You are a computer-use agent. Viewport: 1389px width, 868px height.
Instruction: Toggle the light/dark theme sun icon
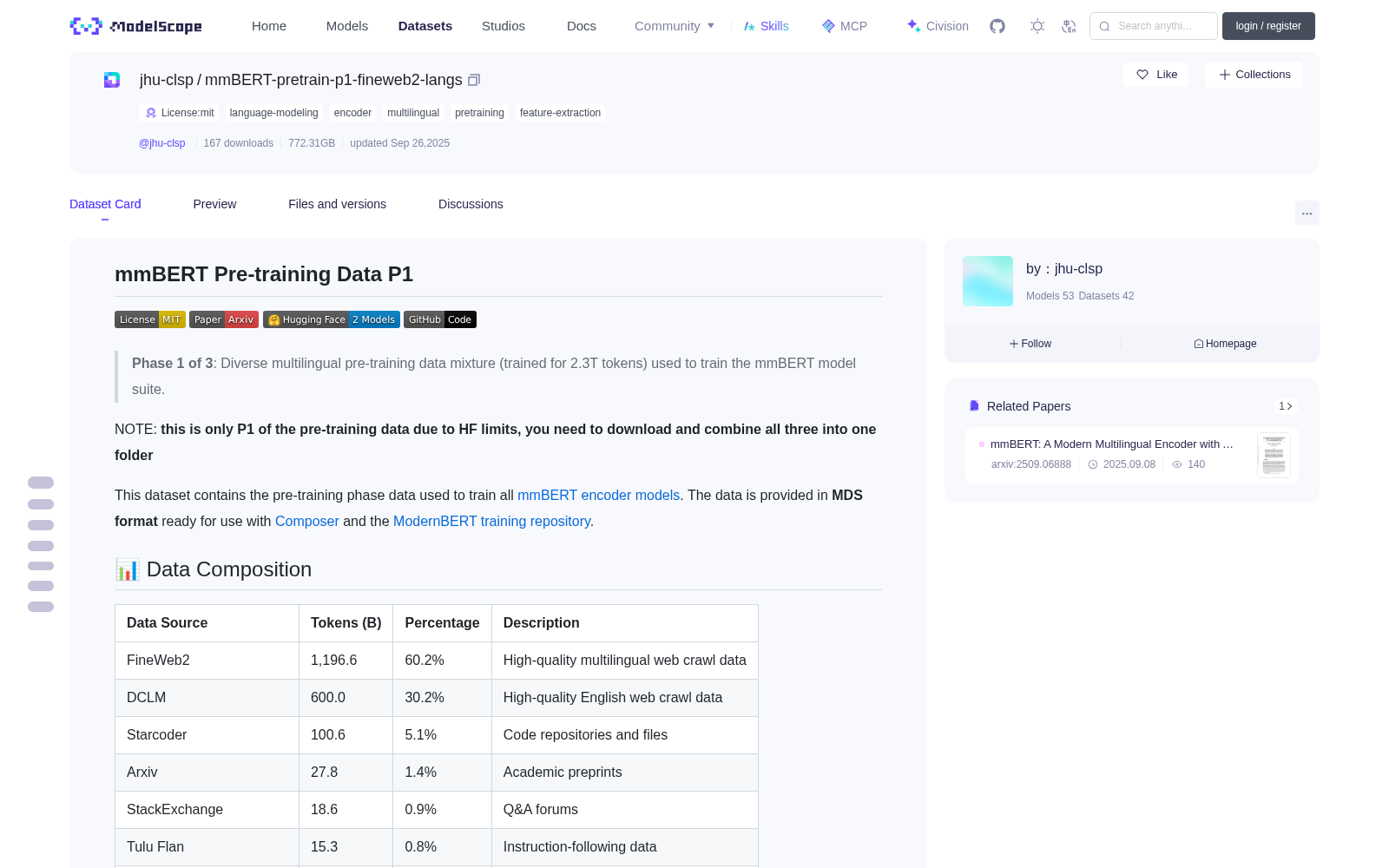pyautogui.click(x=1037, y=26)
